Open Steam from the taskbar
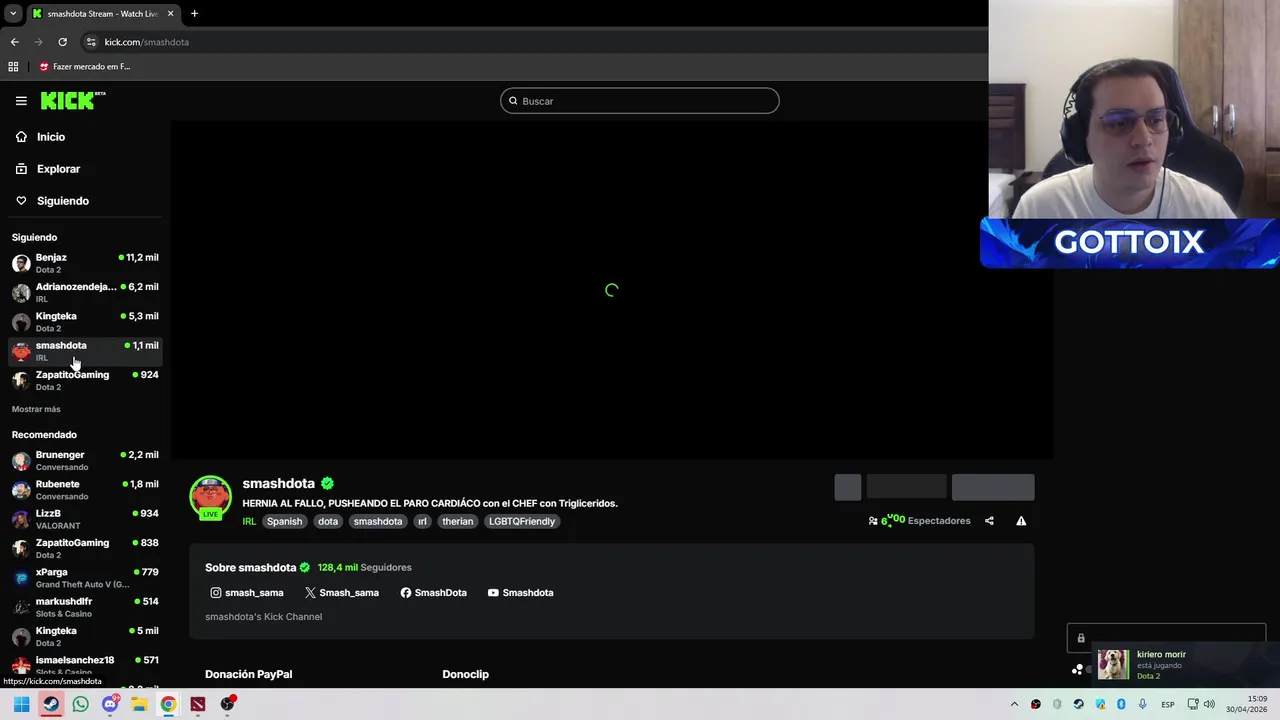Image resolution: width=1280 pixels, height=720 pixels. (x=51, y=704)
